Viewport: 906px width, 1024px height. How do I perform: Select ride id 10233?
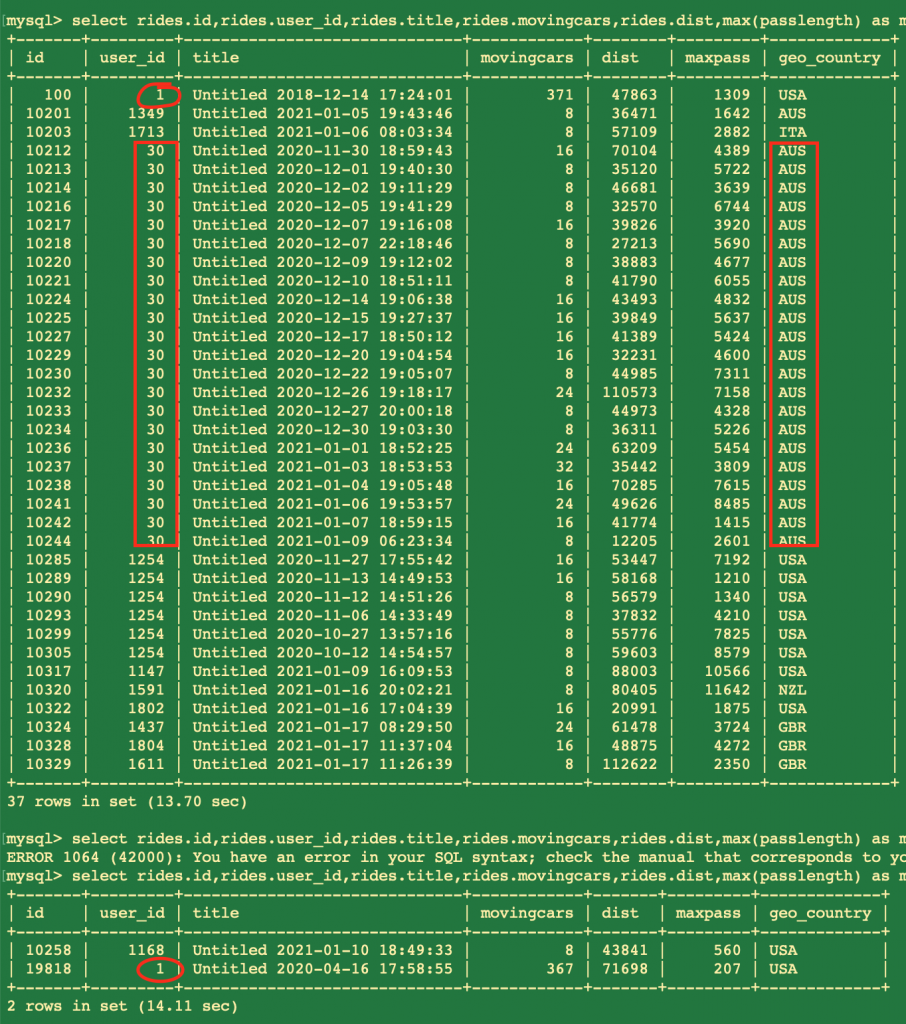point(48,411)
